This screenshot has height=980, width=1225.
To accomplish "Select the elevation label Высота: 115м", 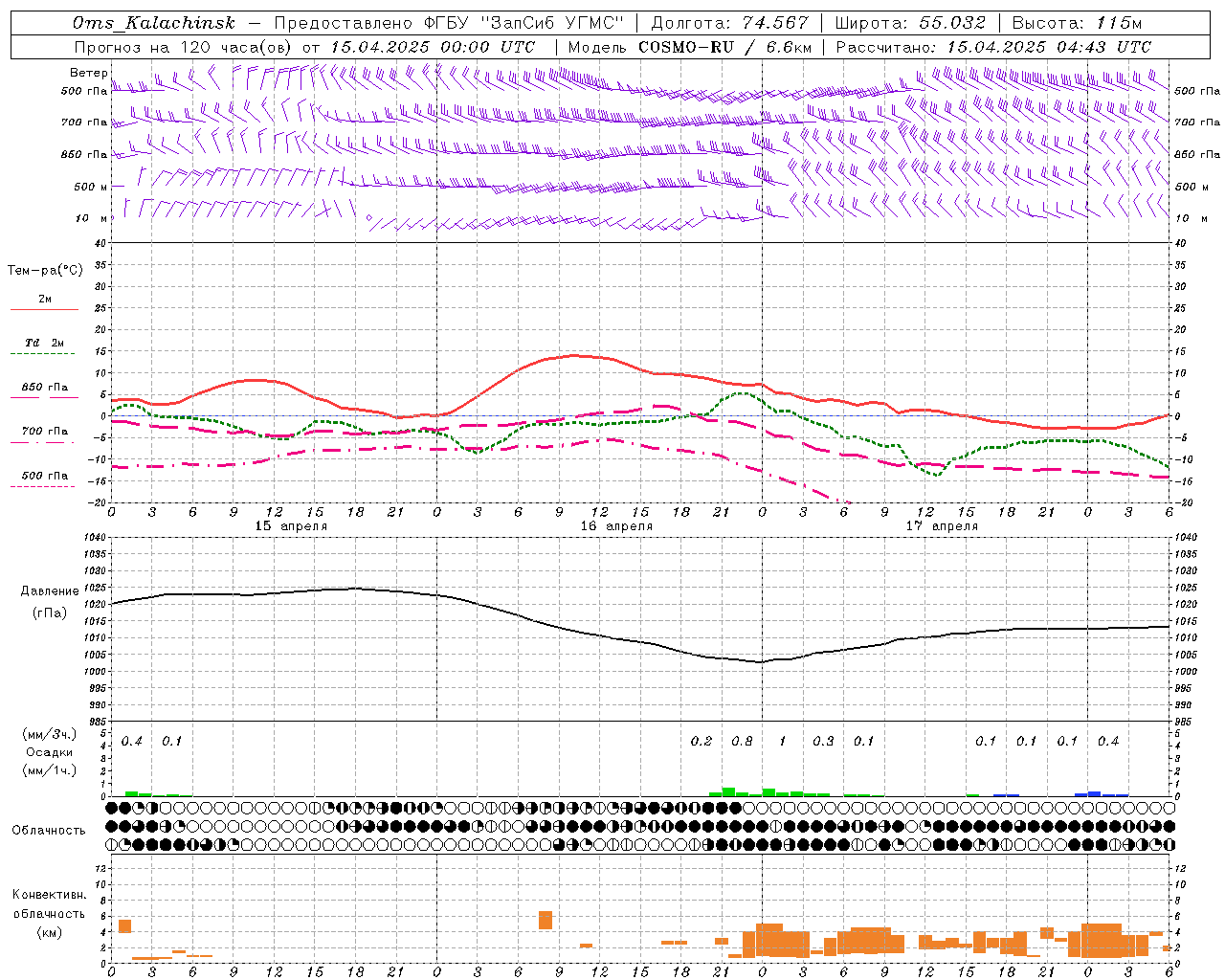I will coord(1077,23).
